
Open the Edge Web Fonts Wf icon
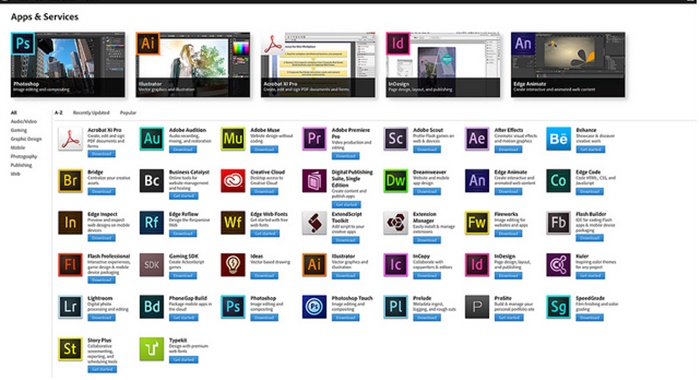click(233, 223)
